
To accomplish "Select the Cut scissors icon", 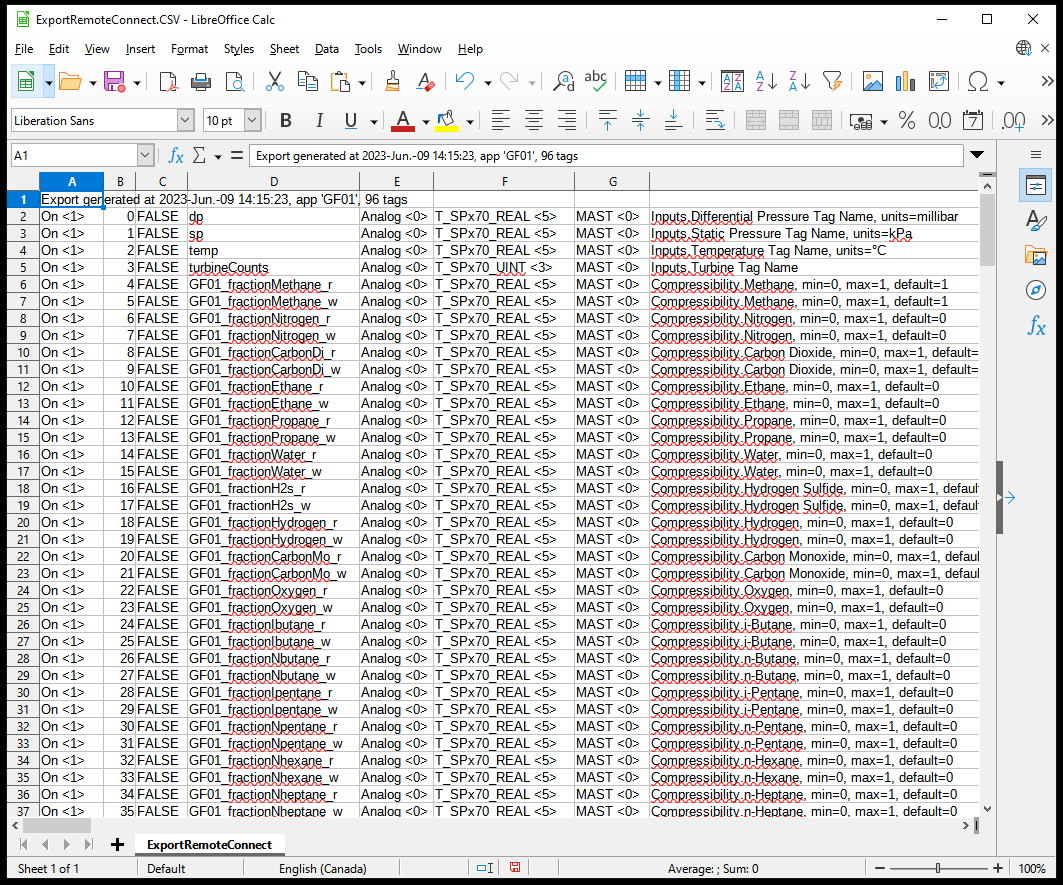I will click(274, 82).
